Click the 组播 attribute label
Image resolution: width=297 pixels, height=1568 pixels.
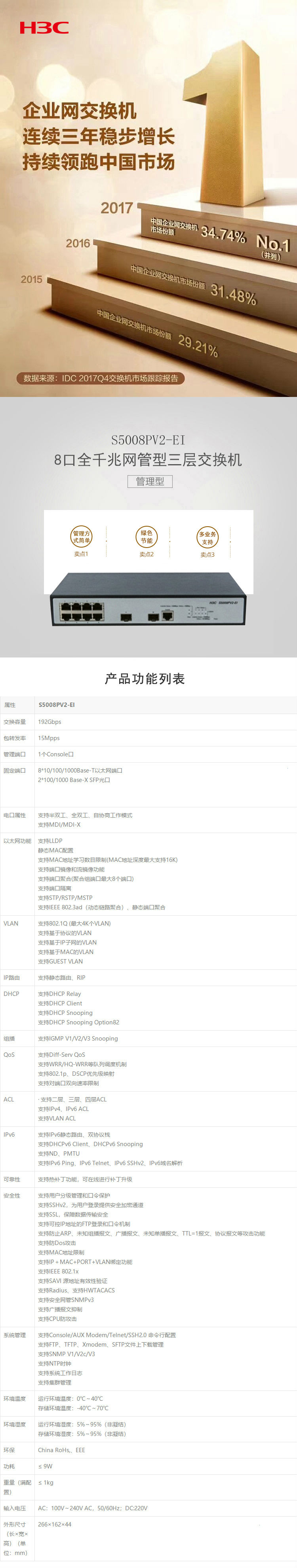[x=9, y=1039]
